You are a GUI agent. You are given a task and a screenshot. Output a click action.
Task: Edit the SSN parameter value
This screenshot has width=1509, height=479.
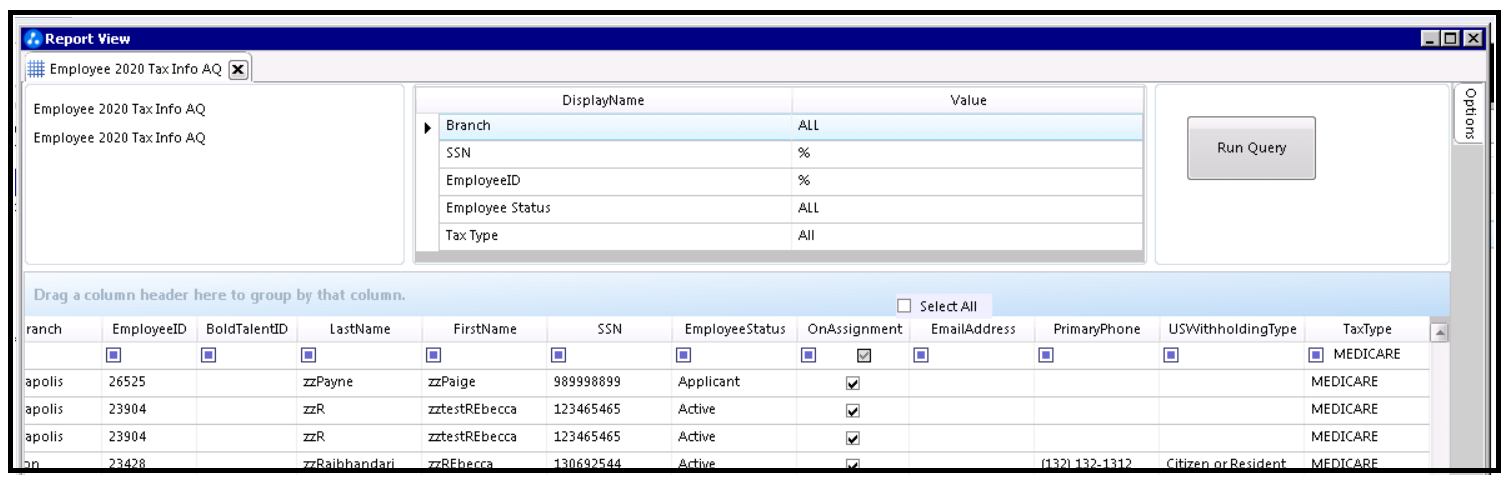coord(967,154)
